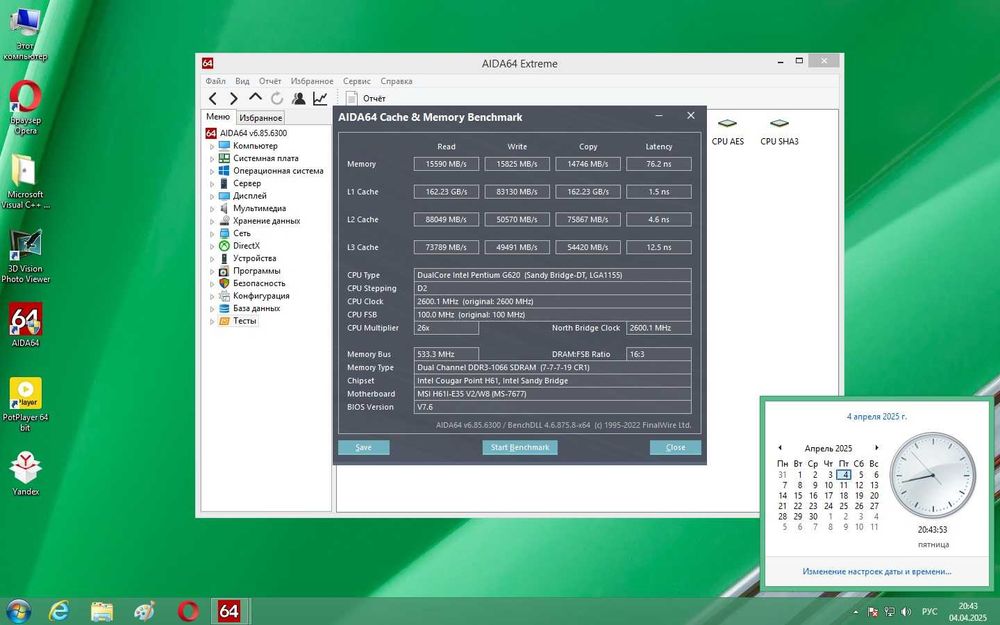Click the up-level arrow in AIDA64 toolbar
The width and height of the screenshot is (1000, 625).
point(255,97)
